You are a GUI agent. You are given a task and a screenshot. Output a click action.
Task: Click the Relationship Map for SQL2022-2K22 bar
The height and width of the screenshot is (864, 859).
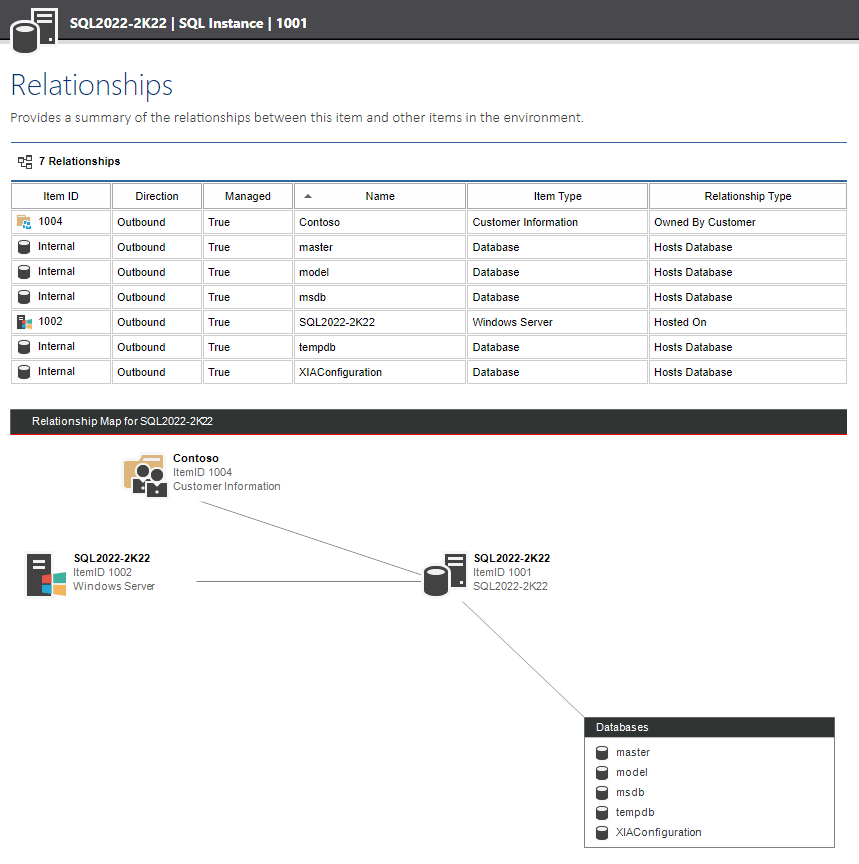[428, 422]
